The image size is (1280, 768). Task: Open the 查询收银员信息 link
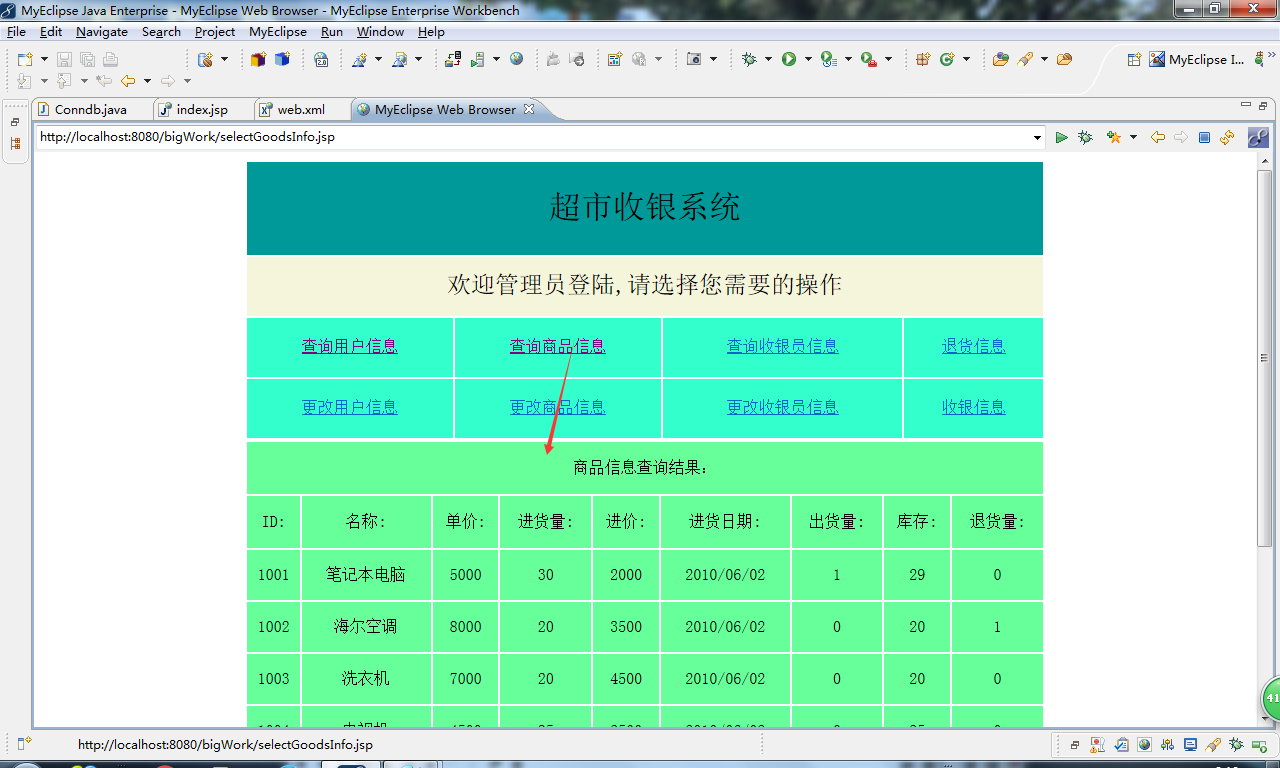pos(782,346)
